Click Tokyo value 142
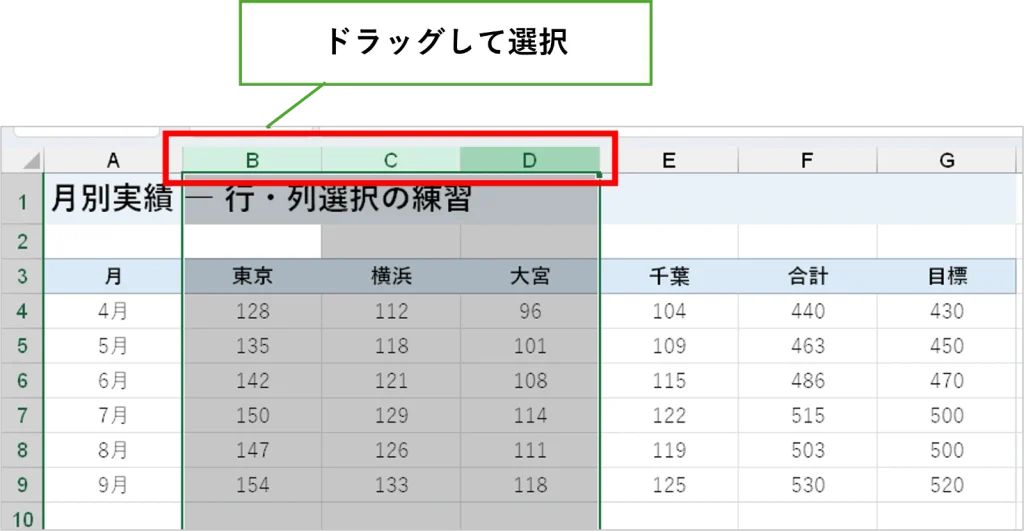Viewport: 1024px width, 531px height. coord(252,380)
